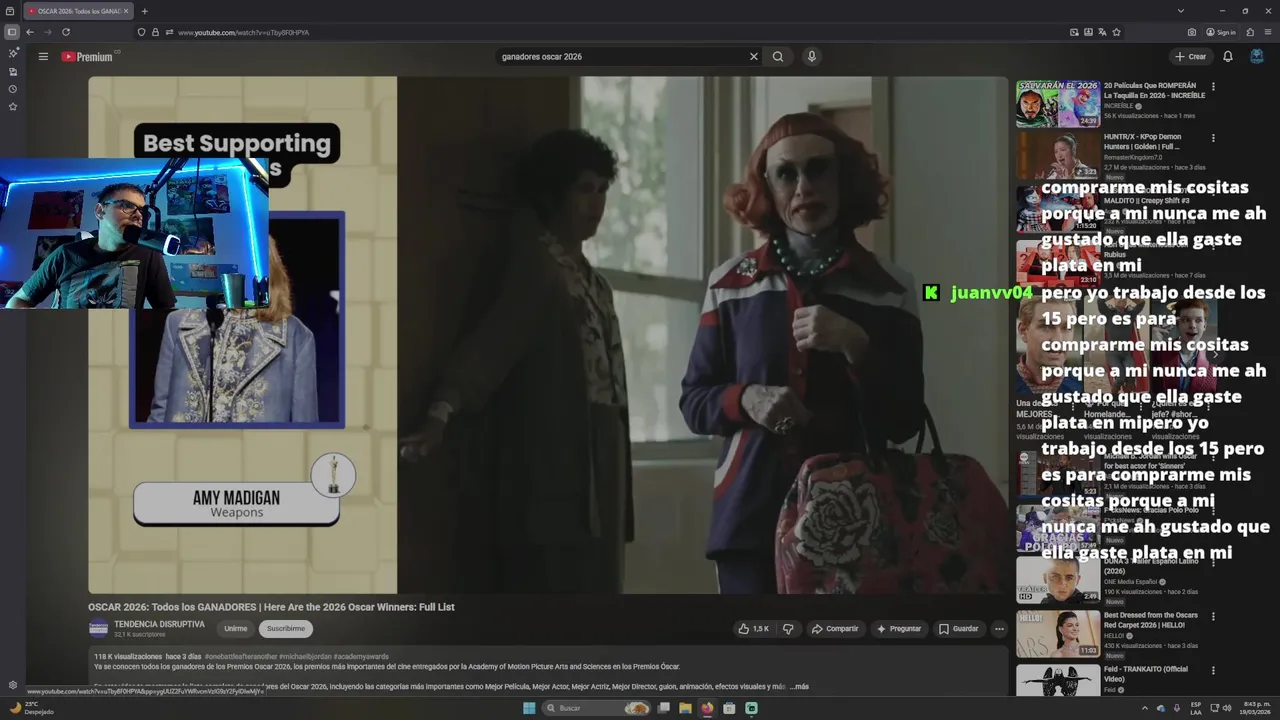Open options for 'Best Dressed from the Oscars'
The width and height of the screenshot is (1280, 720).
click(x=1213, y=616)
